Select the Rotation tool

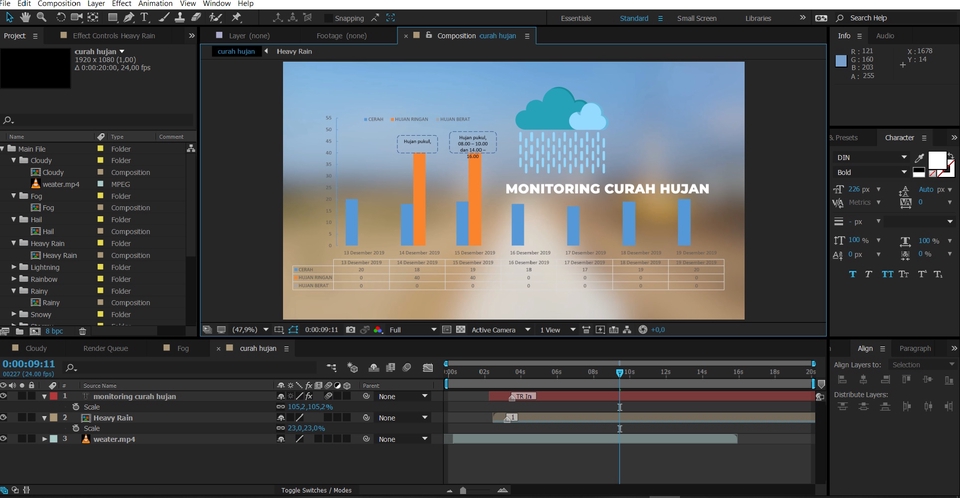click(61, 17)
